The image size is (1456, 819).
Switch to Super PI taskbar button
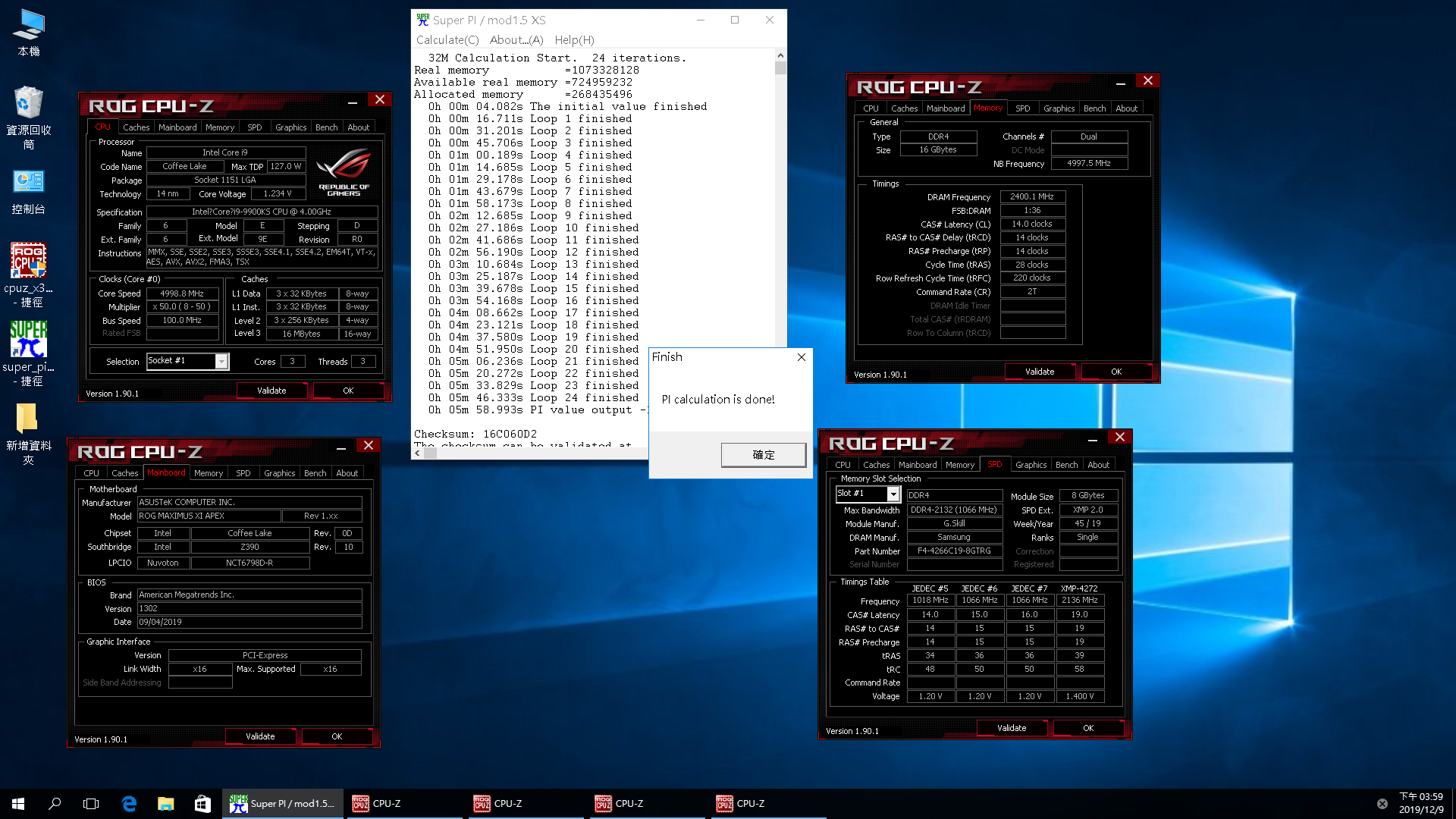click(282, 804)
